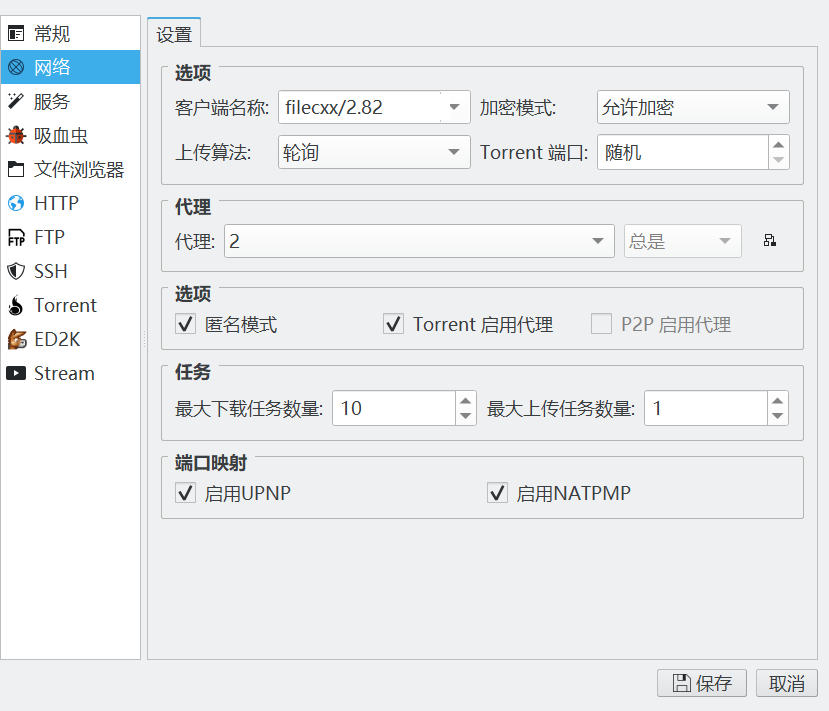Expand 代理 dropdown showing 2
Image resolution: width=829 pixels, height=711 pixels.
point(419,241)
